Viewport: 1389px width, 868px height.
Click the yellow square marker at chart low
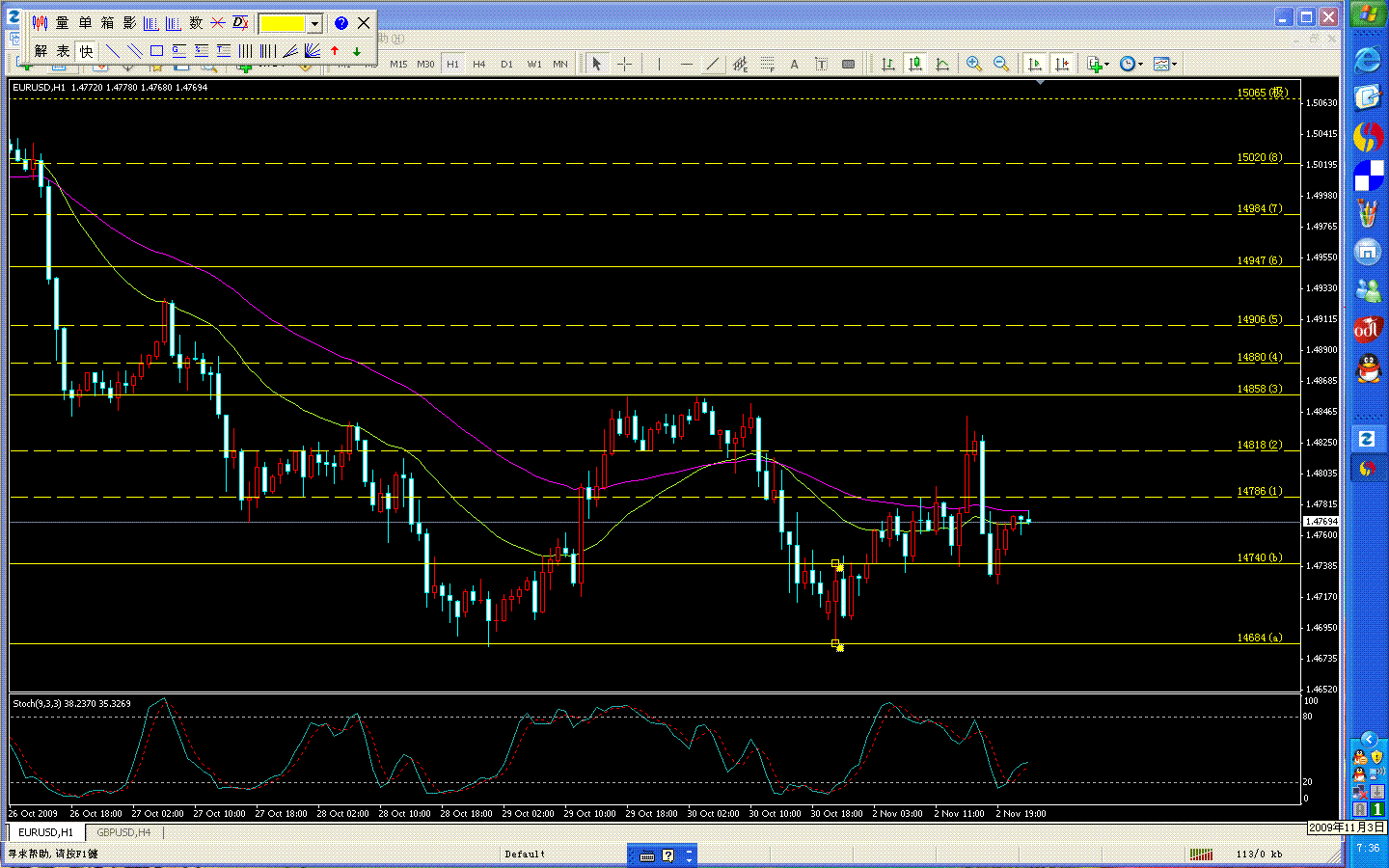click(x=835, y=643)
